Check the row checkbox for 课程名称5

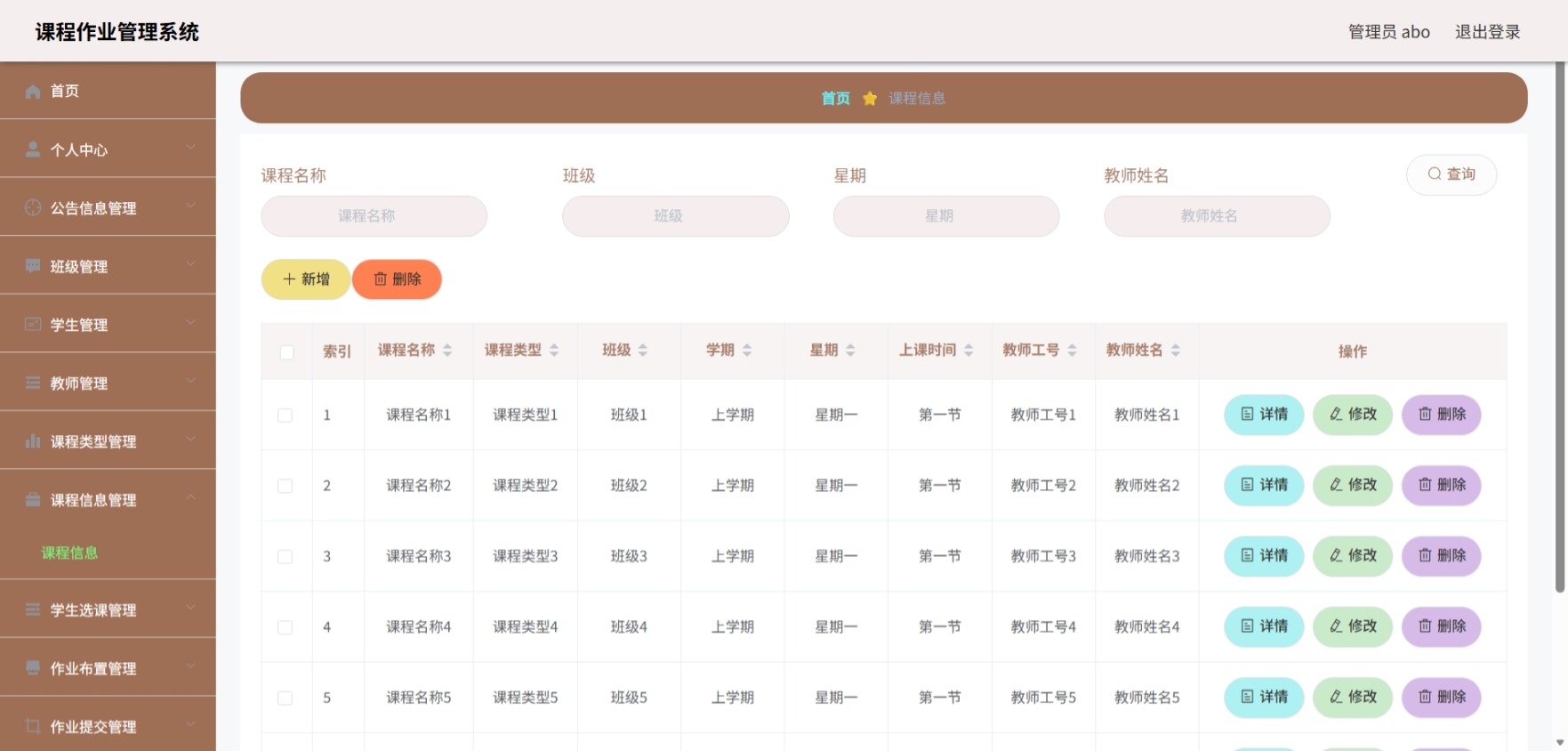285,699
